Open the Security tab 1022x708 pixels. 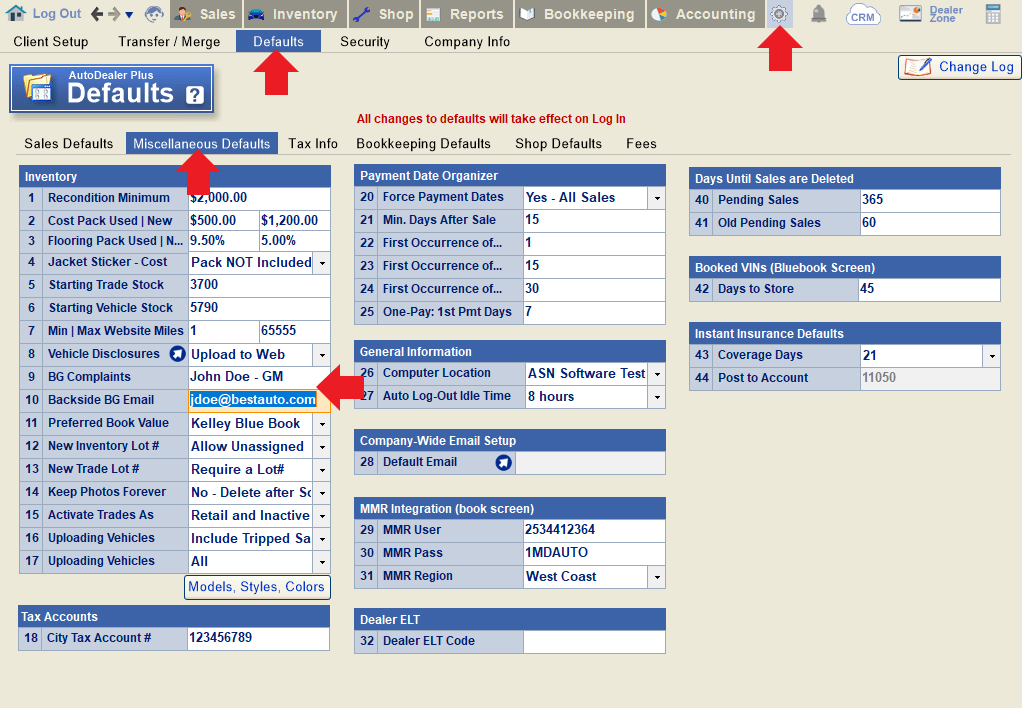(x=365, y=42)
